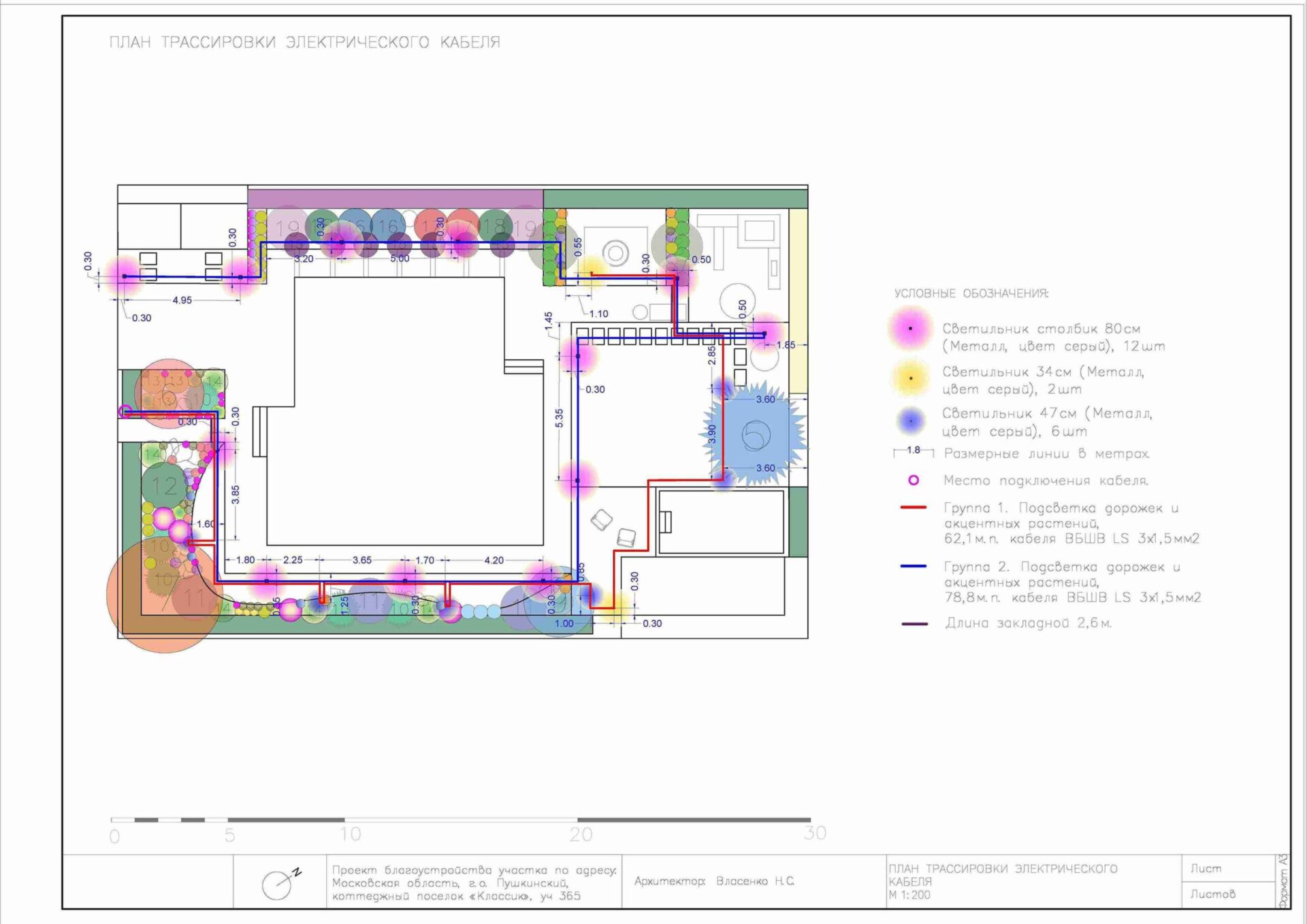Click the 'М 1:200' scale text in title block
The image size is (1307, 924).
[909, 895]
